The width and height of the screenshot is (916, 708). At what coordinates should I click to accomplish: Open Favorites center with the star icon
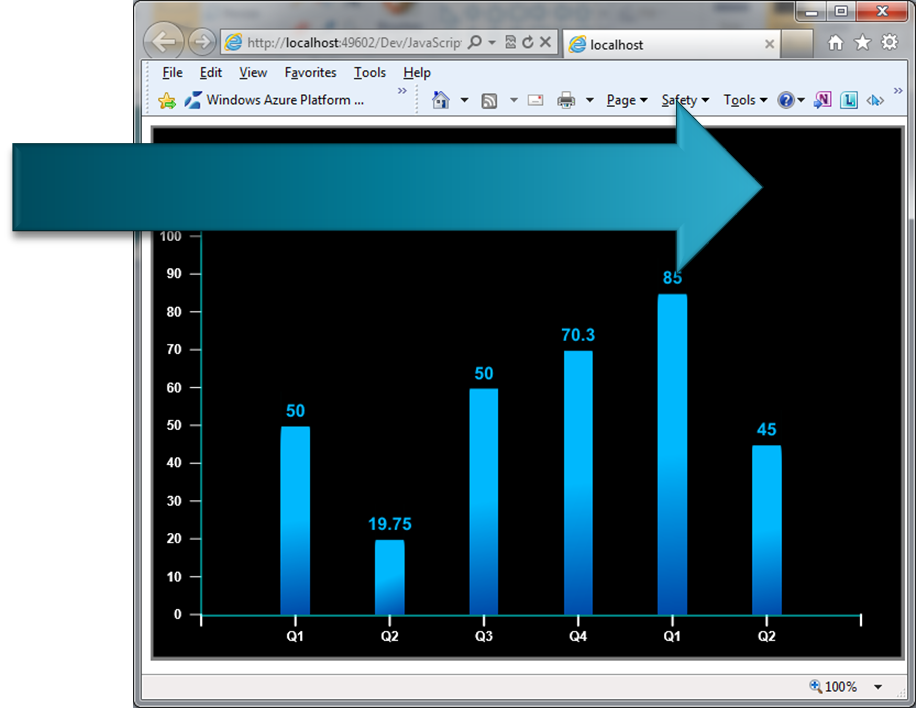(863, 42)
